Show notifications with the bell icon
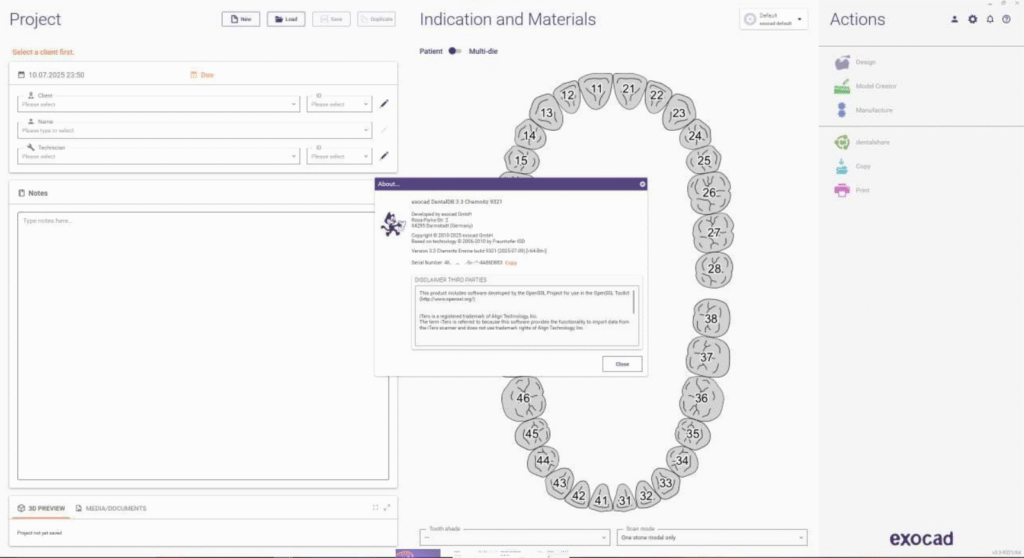Screen dimensions: 1024x558 coord(990,20)
